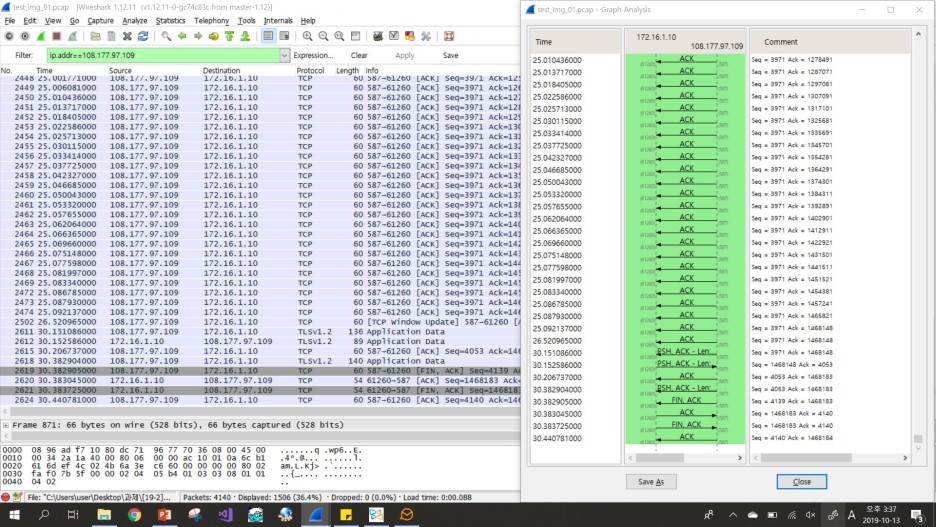Save this capture file icon
This screenshot has width=936, height=527.
coord(111,36)
